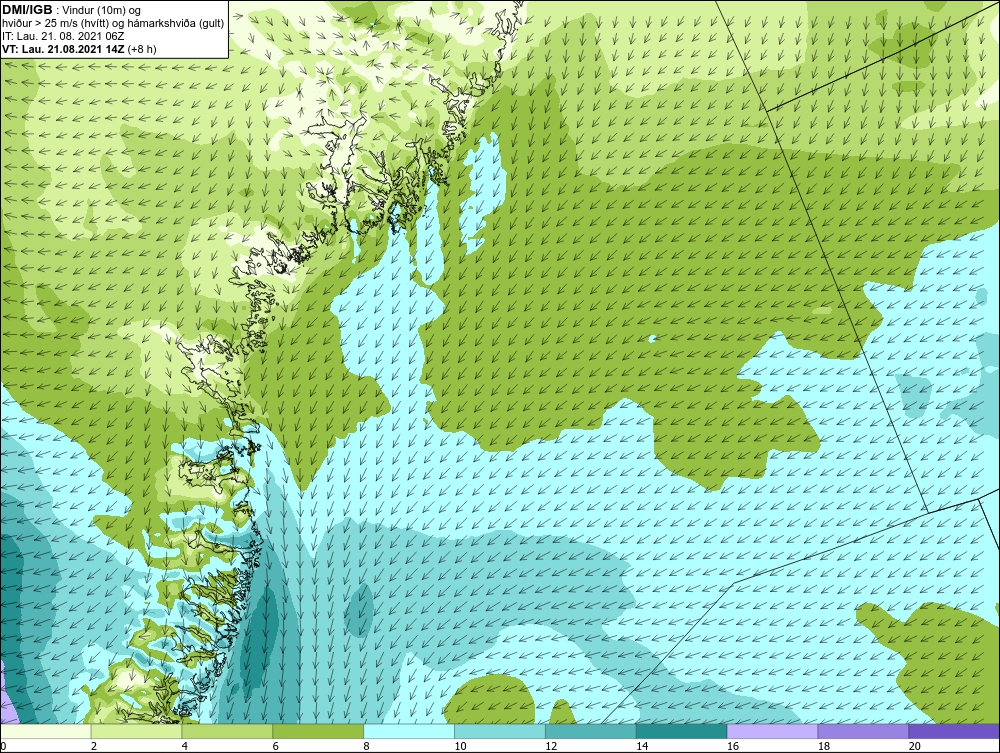This screenshot has width=1000, height=753.
Task: Click the 18–20 m/s purple legend swatch
Action: [x=864, y=731]
